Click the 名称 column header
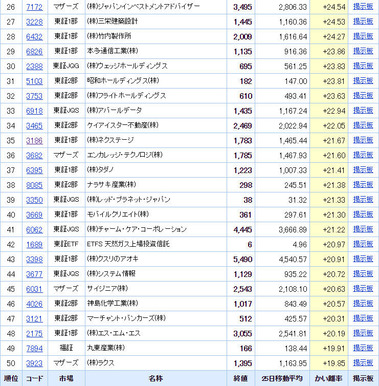Image resolution: width=379 pixels, height=386 pixels. (156, 378)
